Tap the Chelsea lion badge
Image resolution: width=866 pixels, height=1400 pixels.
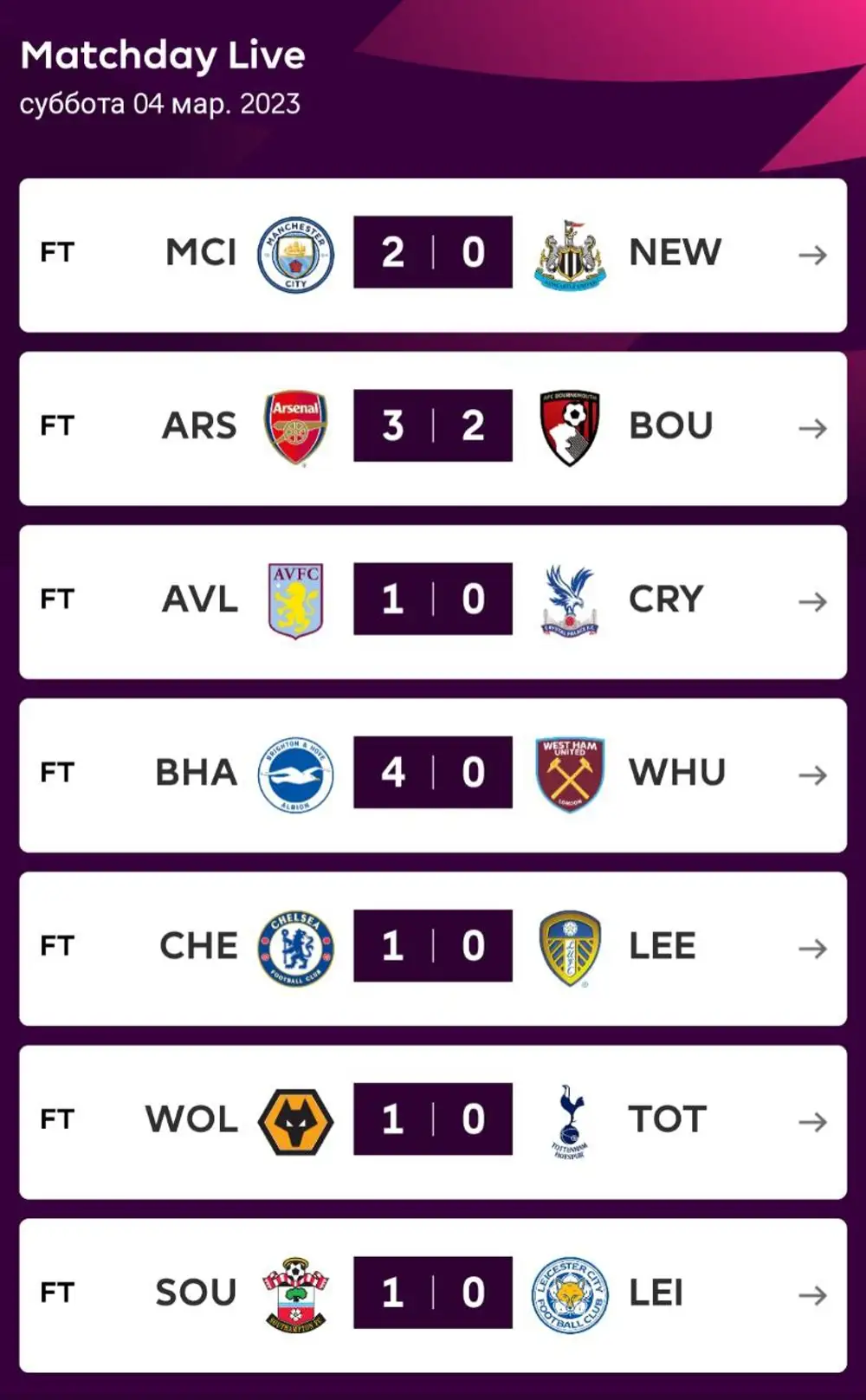point(295,948)
